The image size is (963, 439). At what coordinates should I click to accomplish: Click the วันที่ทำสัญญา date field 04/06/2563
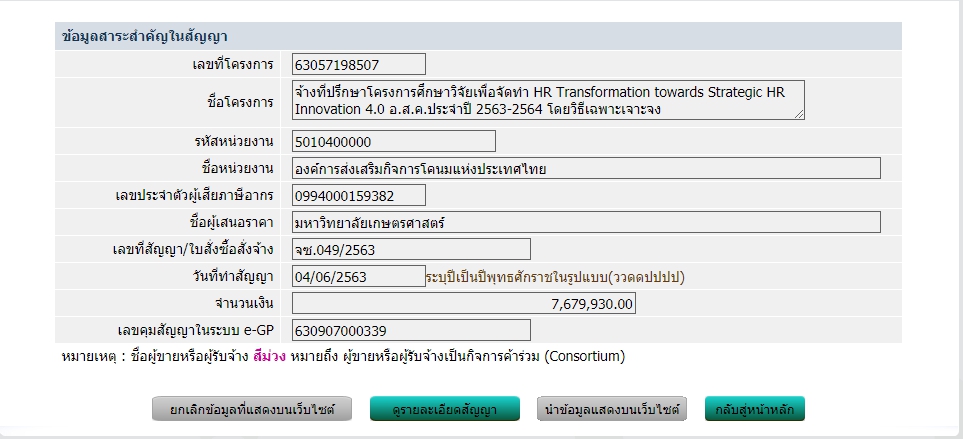tap(358, 276)
